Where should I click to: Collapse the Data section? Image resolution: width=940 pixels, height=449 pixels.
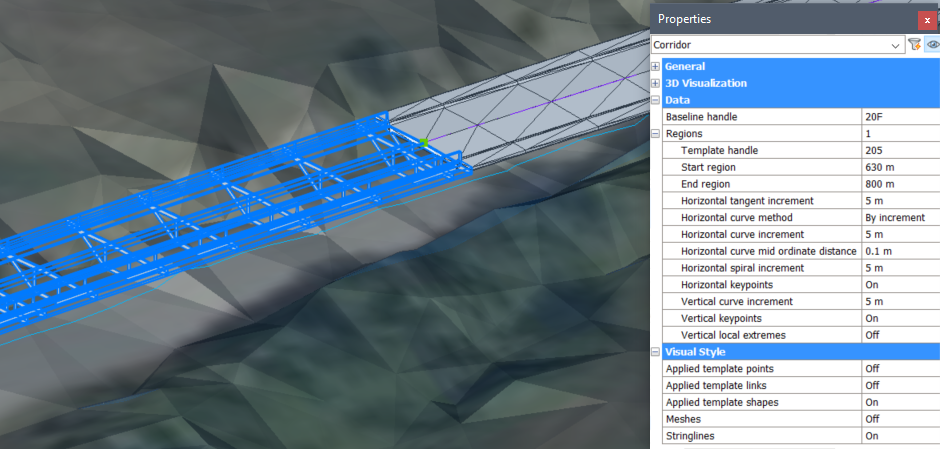click(656, 101)
